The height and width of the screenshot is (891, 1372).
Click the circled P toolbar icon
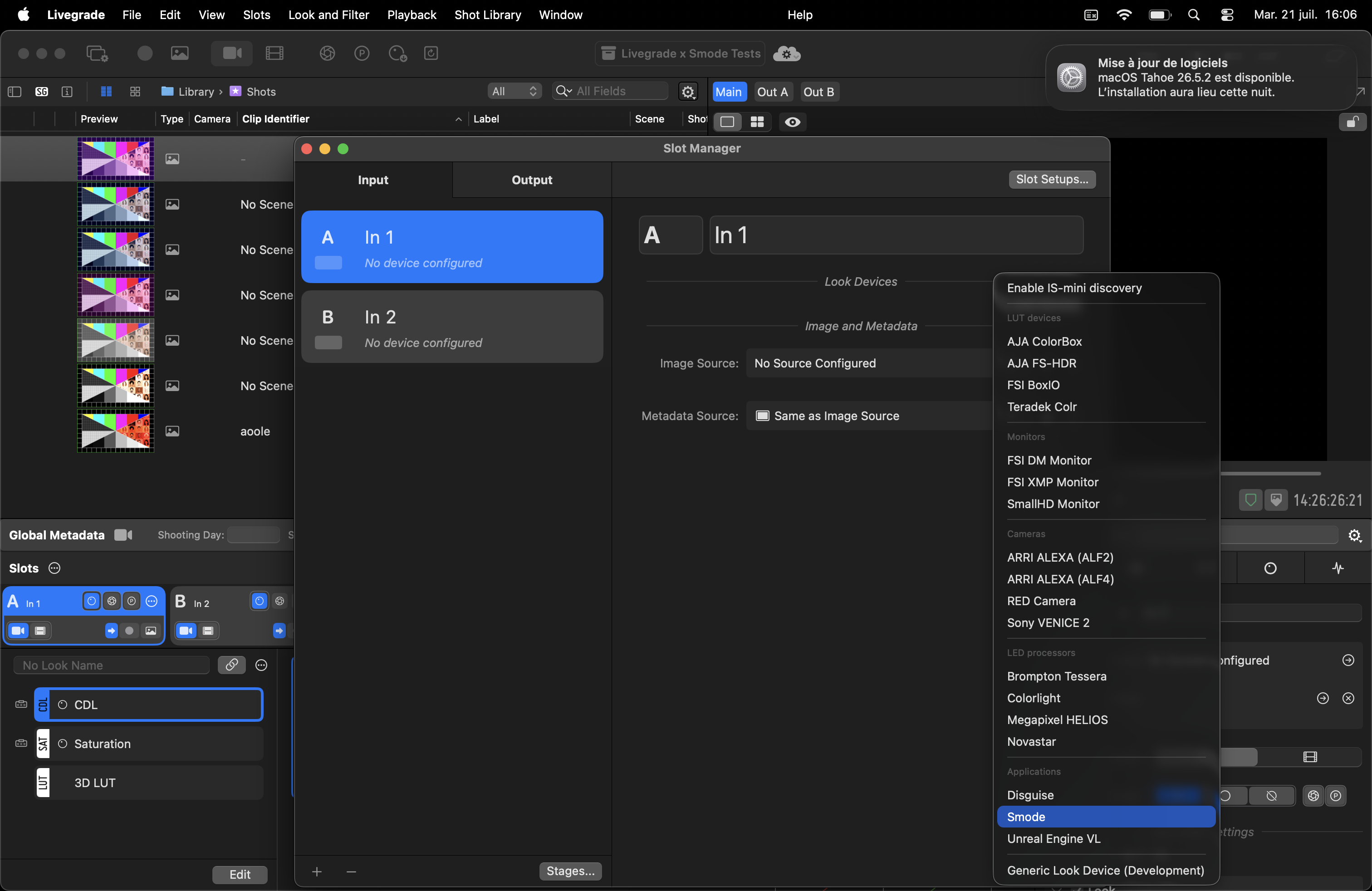362,54
